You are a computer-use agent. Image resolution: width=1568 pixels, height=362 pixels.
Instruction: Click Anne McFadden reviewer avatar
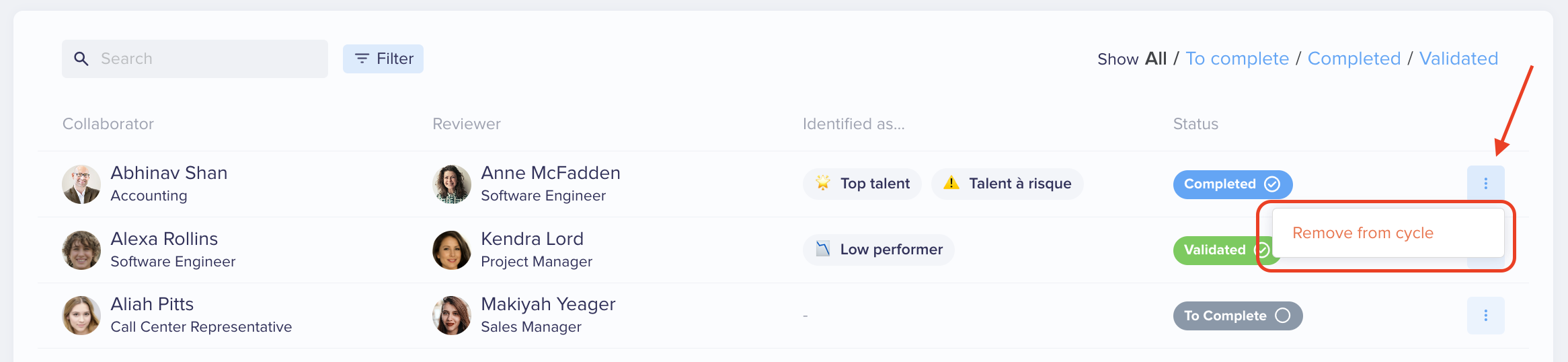[x=452, y=184]
